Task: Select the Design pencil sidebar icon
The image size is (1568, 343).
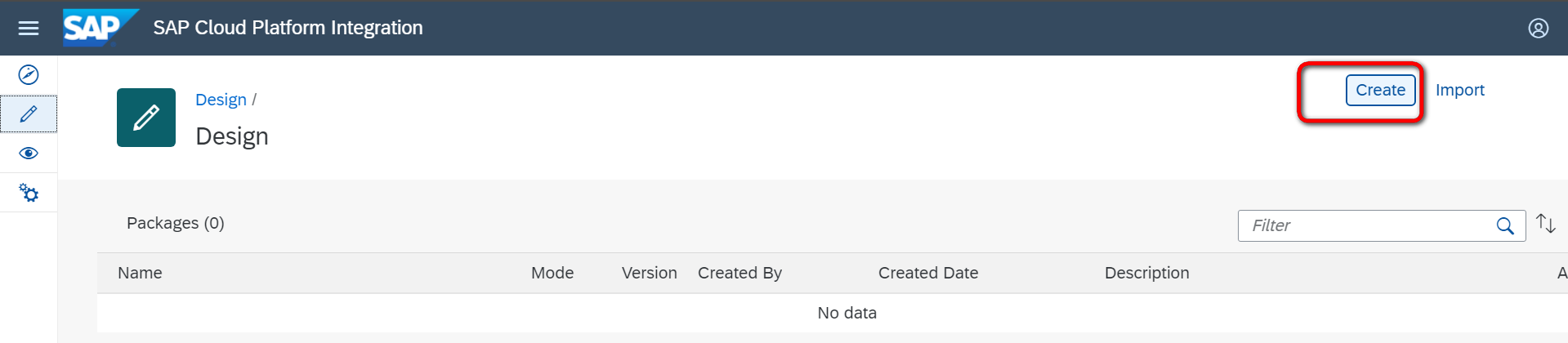Action: [x=29, y=114]
